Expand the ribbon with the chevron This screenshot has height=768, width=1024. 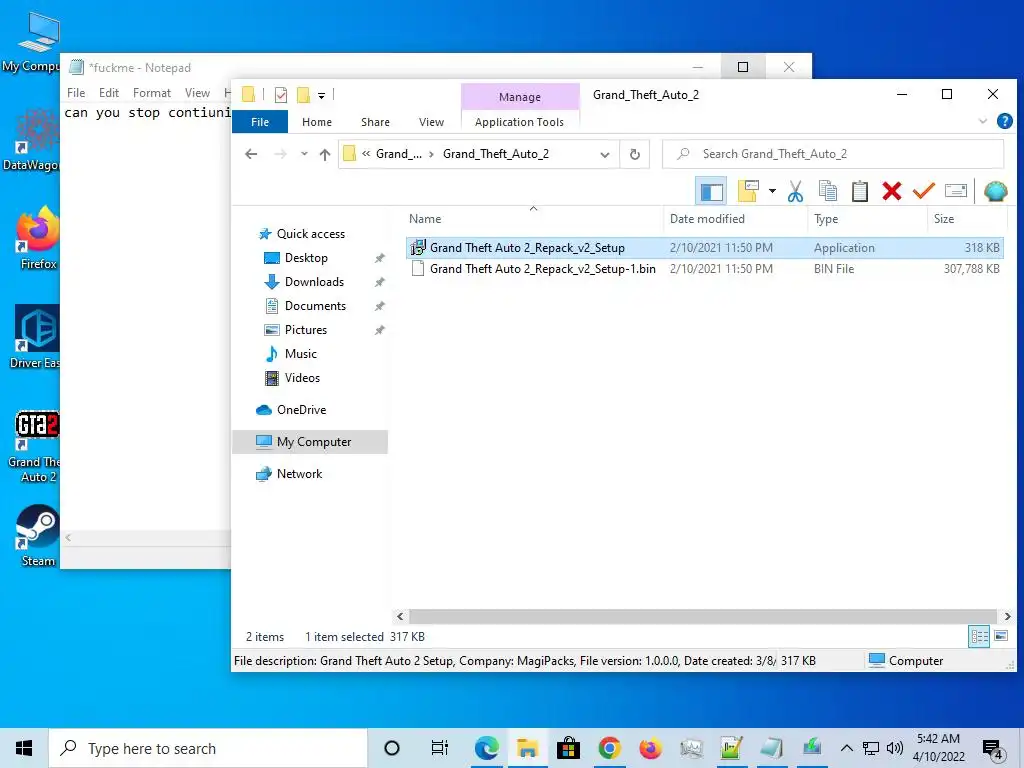click(982, 121)
